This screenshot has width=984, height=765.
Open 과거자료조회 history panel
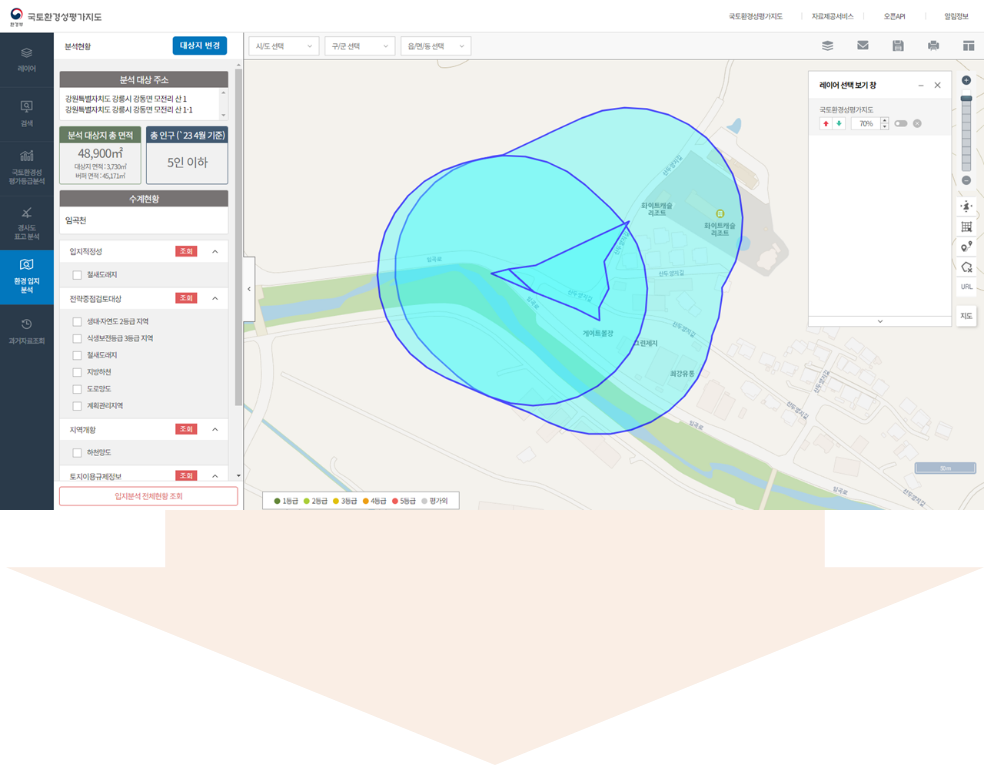(x=27, y=329)
